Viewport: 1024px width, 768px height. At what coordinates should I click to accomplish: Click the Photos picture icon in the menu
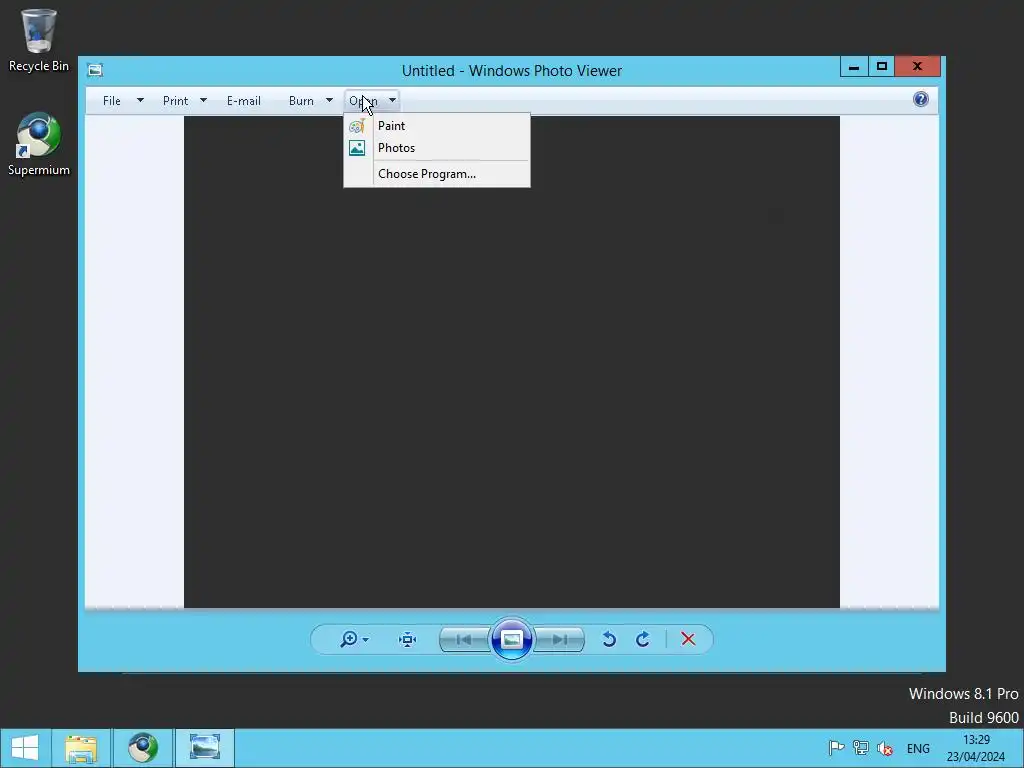tap(357, 148)
